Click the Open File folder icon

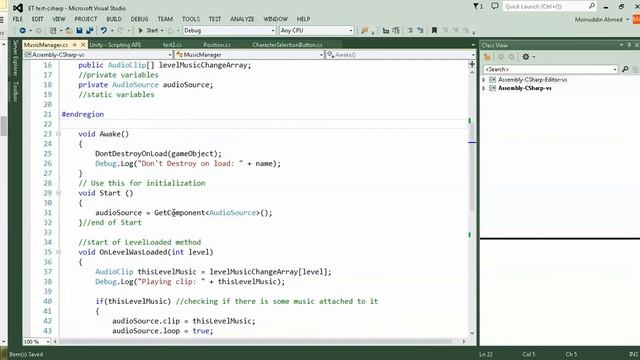point(69,31)
